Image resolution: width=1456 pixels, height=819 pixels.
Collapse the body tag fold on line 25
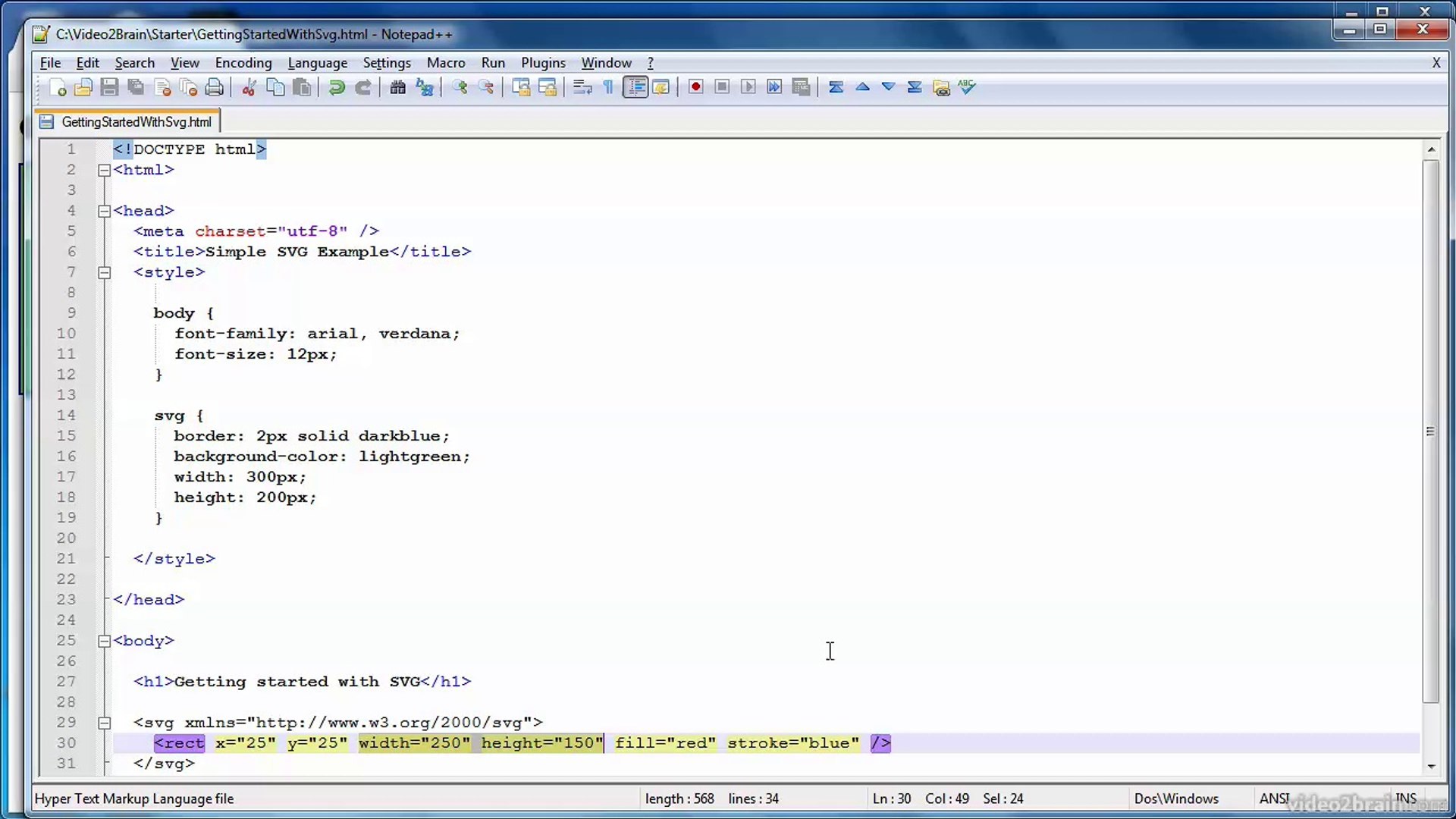tap(105, 641)
